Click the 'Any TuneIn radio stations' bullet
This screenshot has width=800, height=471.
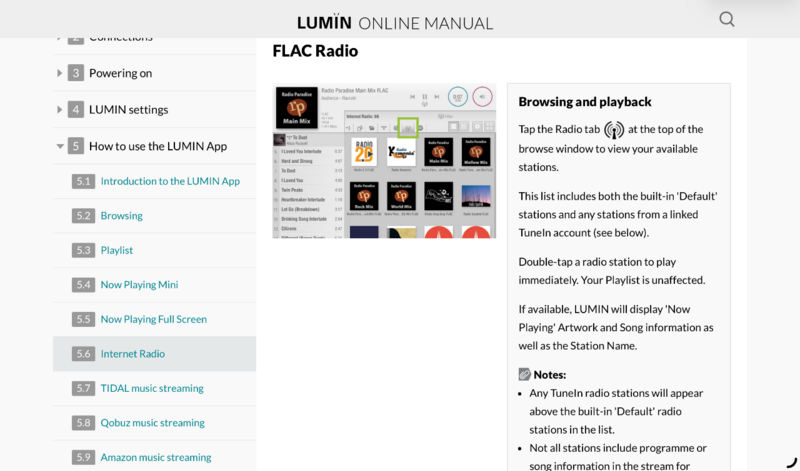click(616, 411)
